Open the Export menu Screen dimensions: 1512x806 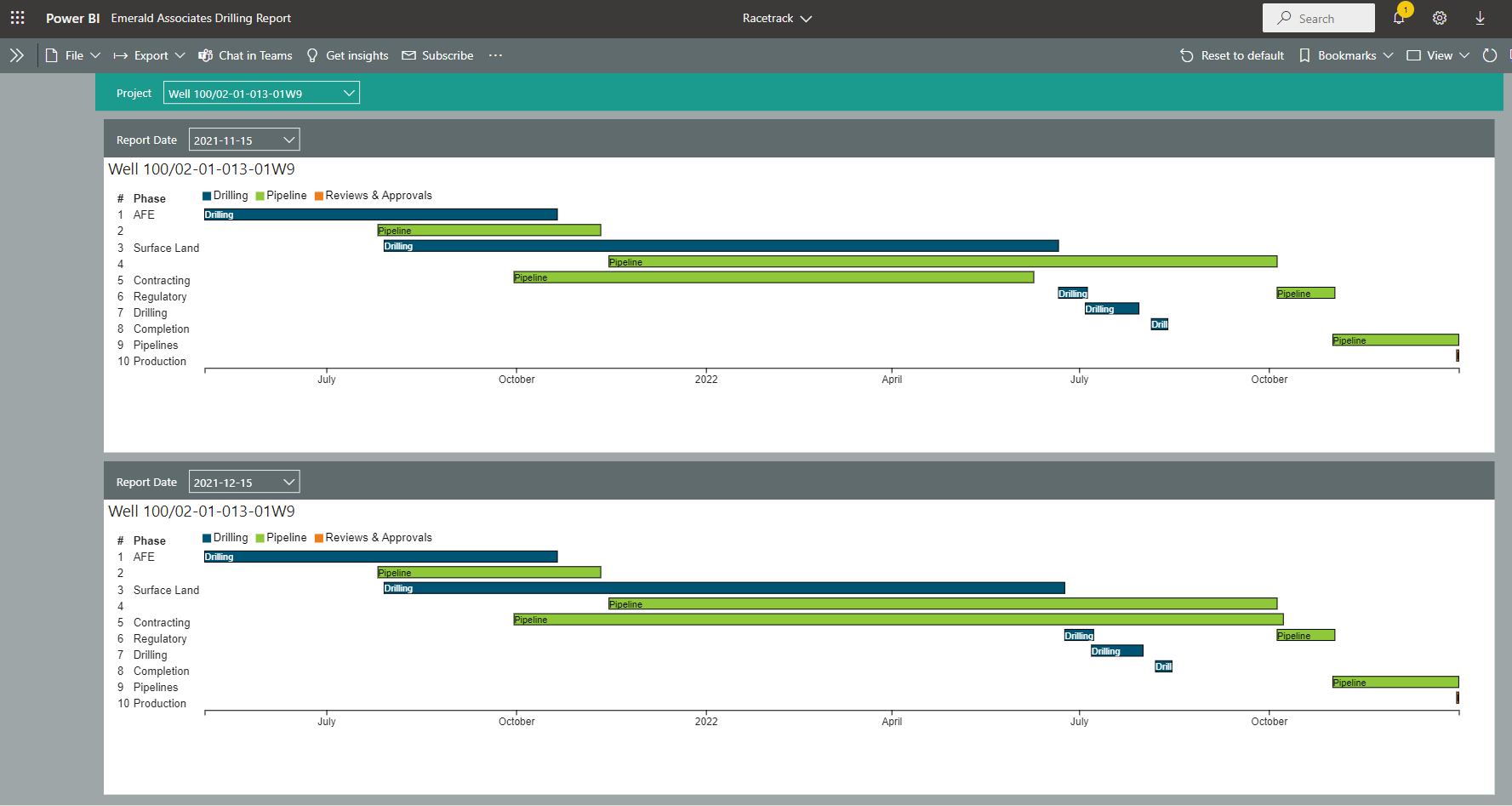150,55
